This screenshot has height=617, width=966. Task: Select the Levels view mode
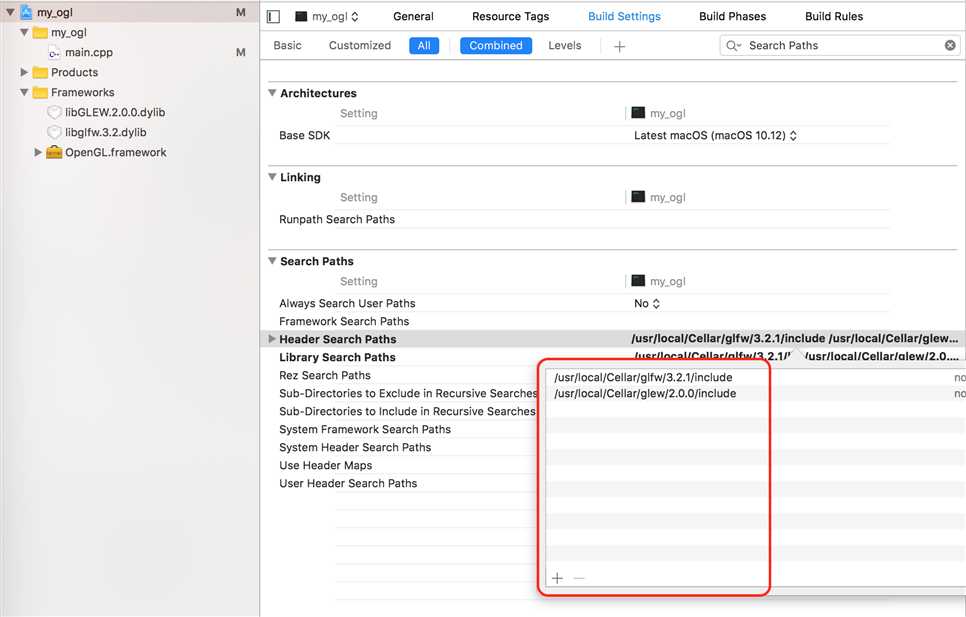(x=564, y=46)
